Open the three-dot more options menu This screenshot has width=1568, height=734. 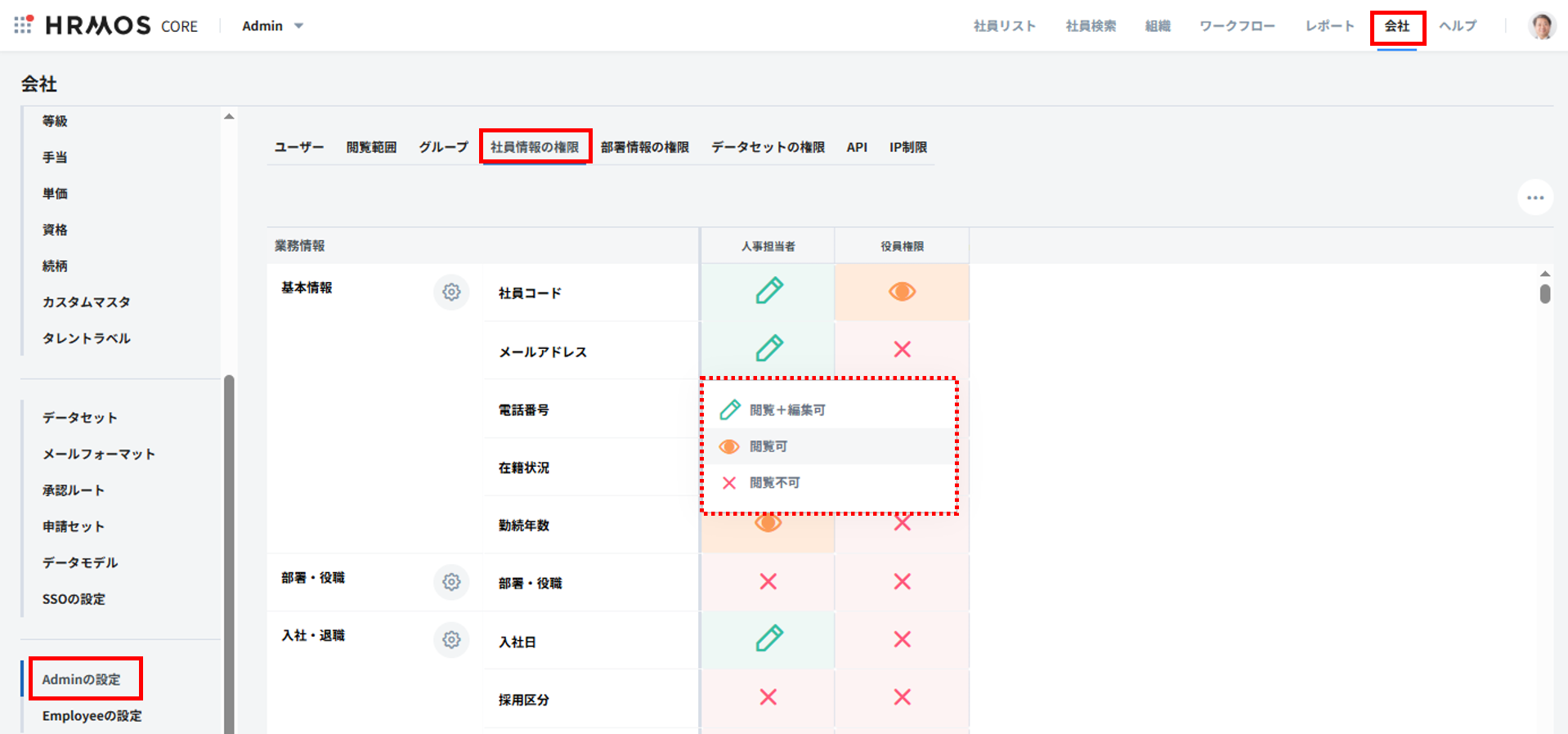tap(1534, 197)
